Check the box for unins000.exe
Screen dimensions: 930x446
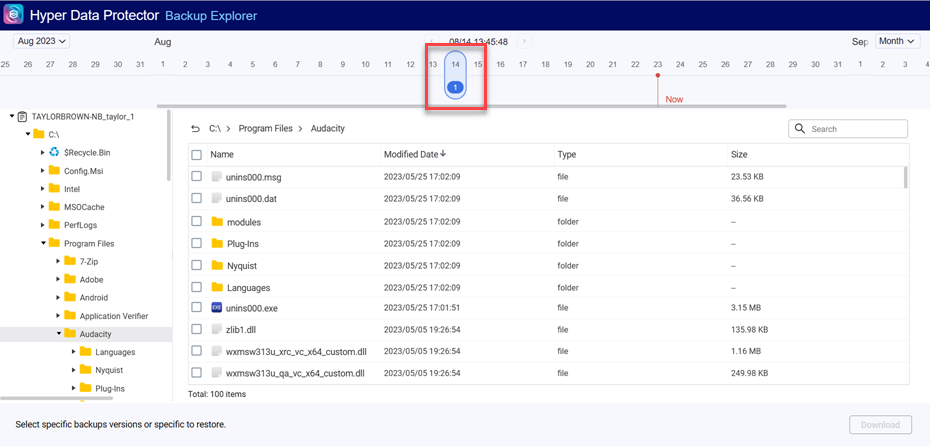point(196,308)
